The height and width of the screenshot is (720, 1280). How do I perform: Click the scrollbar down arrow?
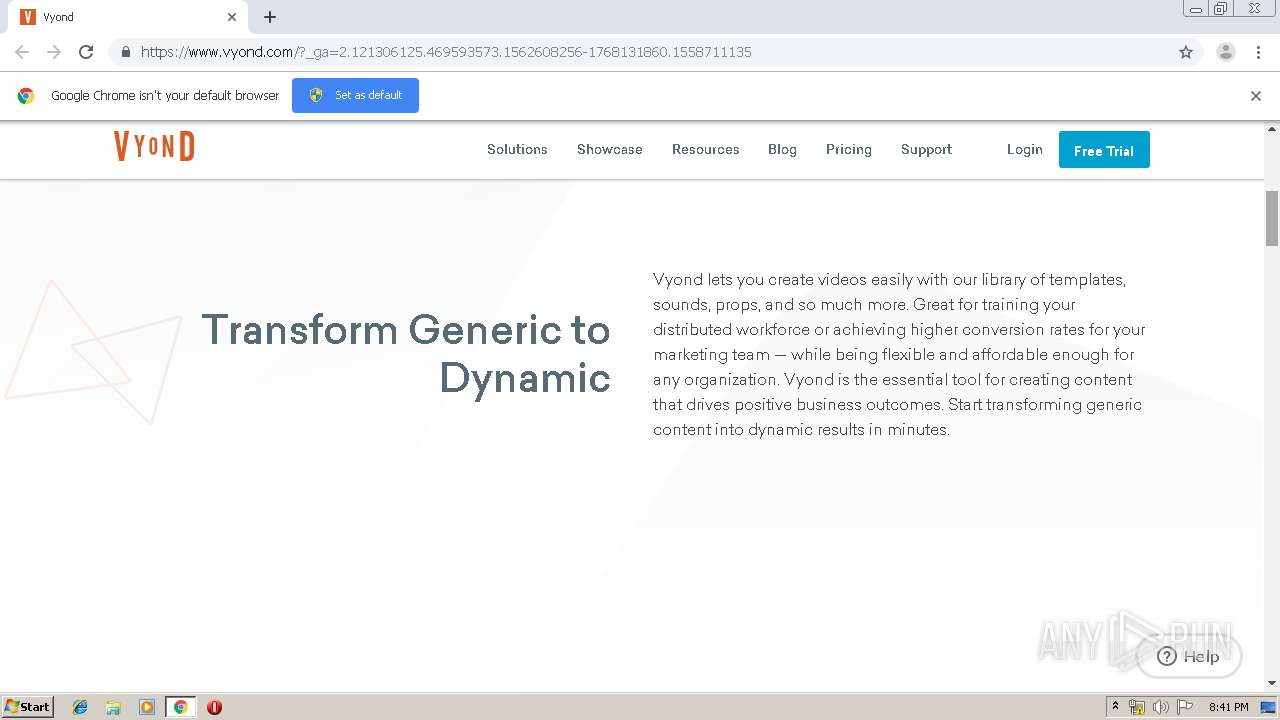point(1272,683)
